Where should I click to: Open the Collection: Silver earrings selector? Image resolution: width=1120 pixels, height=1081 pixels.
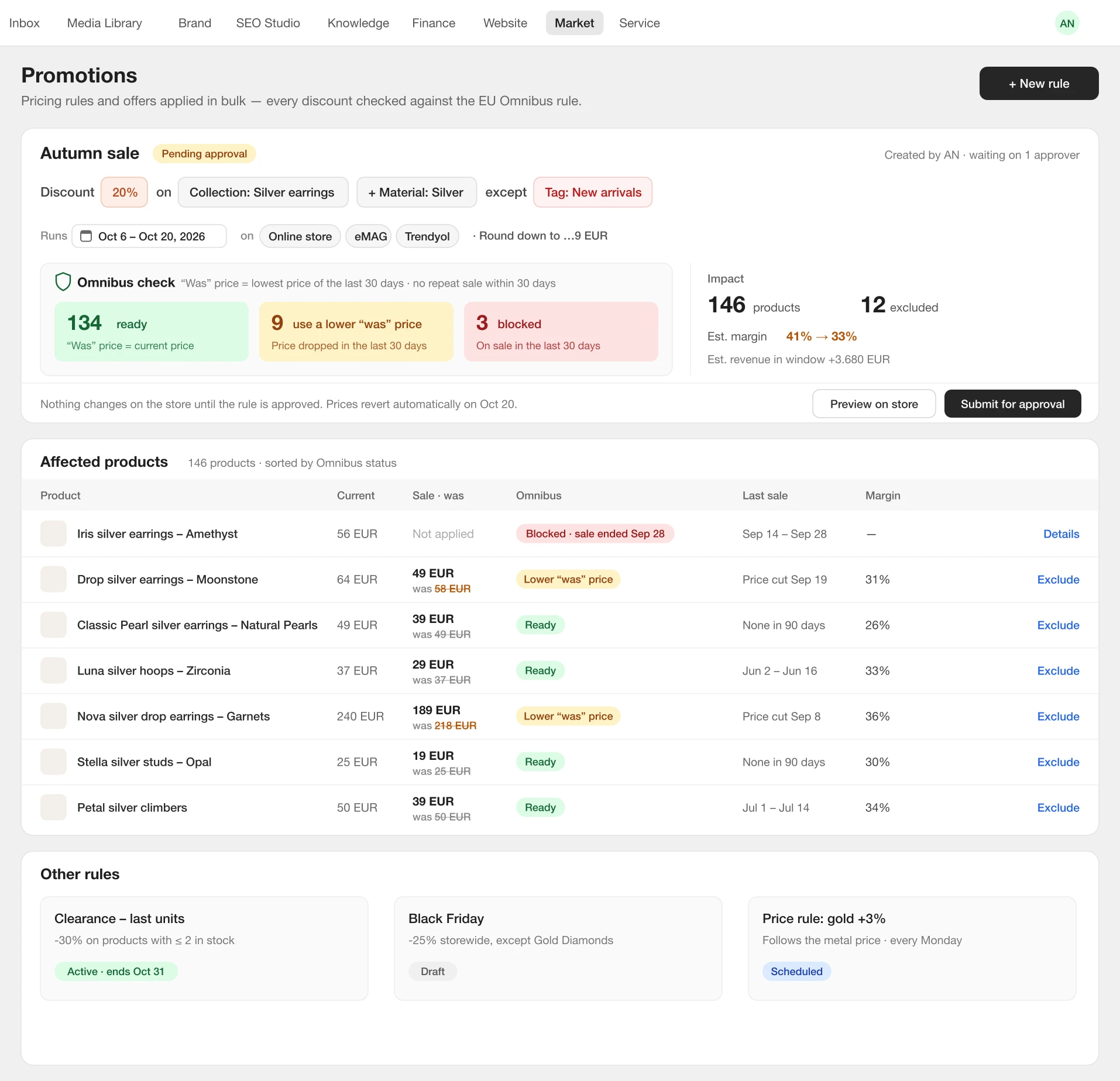pyautogui.click(x=263, y=192)
